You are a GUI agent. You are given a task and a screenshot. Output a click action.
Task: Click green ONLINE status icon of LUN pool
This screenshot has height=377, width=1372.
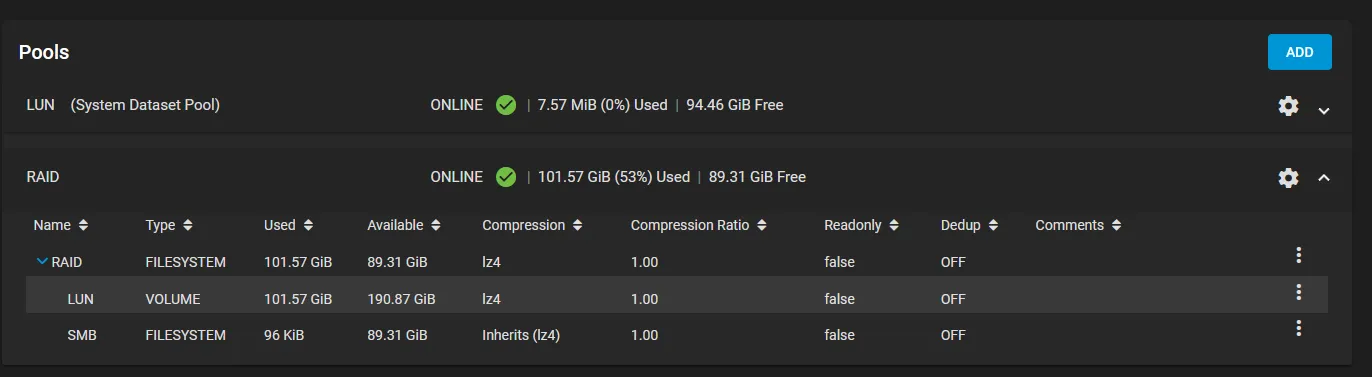(x=506, y=104)
